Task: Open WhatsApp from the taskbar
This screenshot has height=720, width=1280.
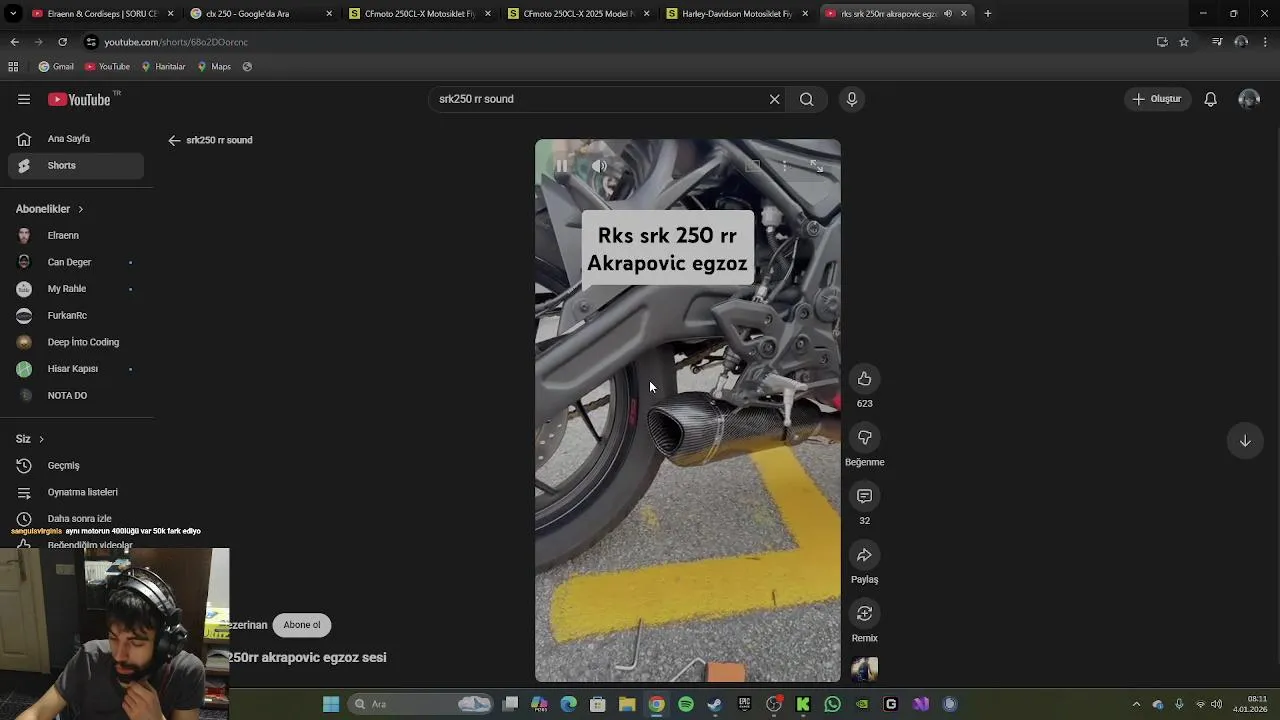Action: [832, 704]
